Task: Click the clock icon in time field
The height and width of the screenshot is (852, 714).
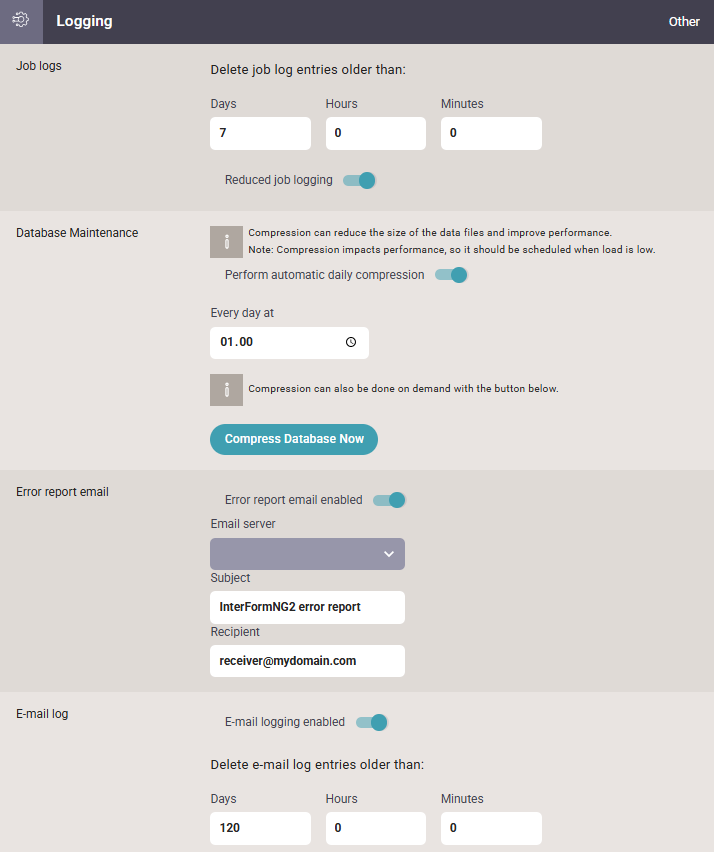Action: (351, 342)
